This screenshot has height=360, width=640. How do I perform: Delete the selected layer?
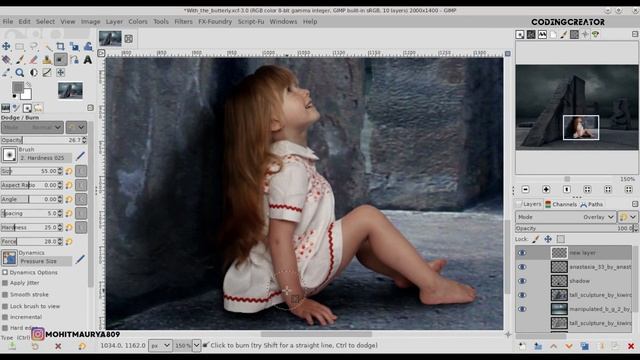(x=631, y=346)
